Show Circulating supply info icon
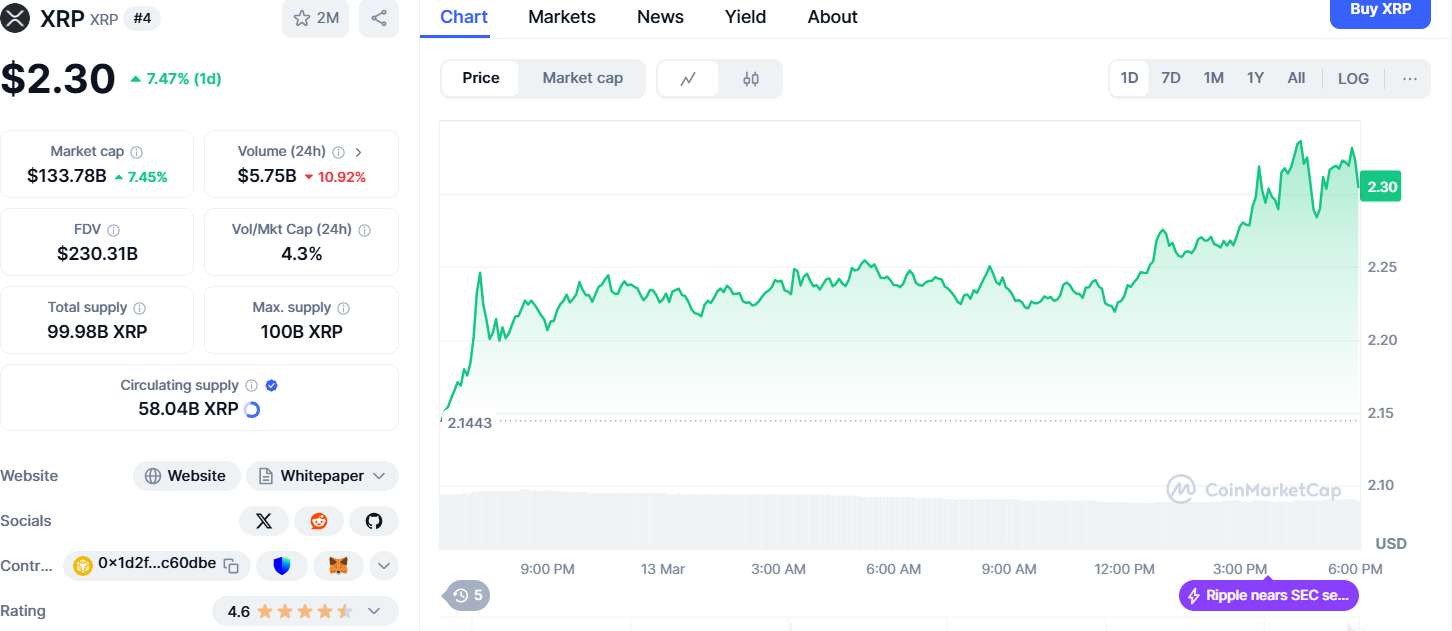The image size is (1452, 631). pos(252,386)
